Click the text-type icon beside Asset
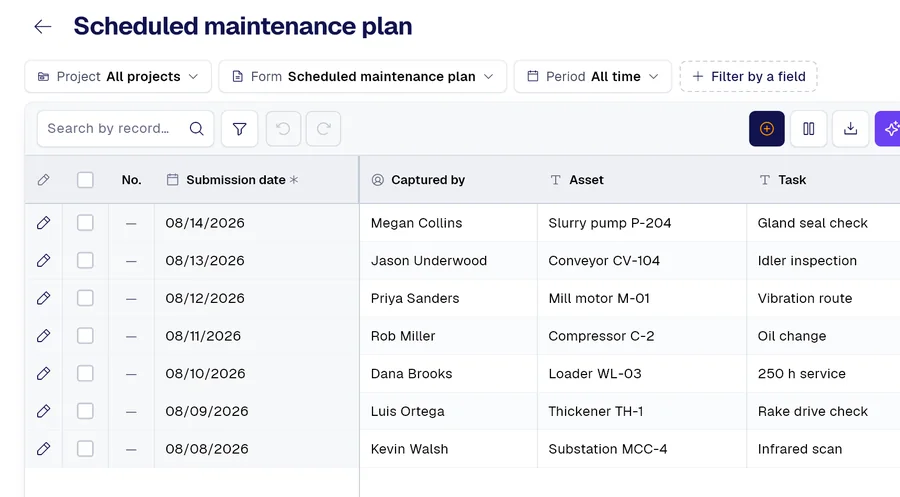 [555, 180]
